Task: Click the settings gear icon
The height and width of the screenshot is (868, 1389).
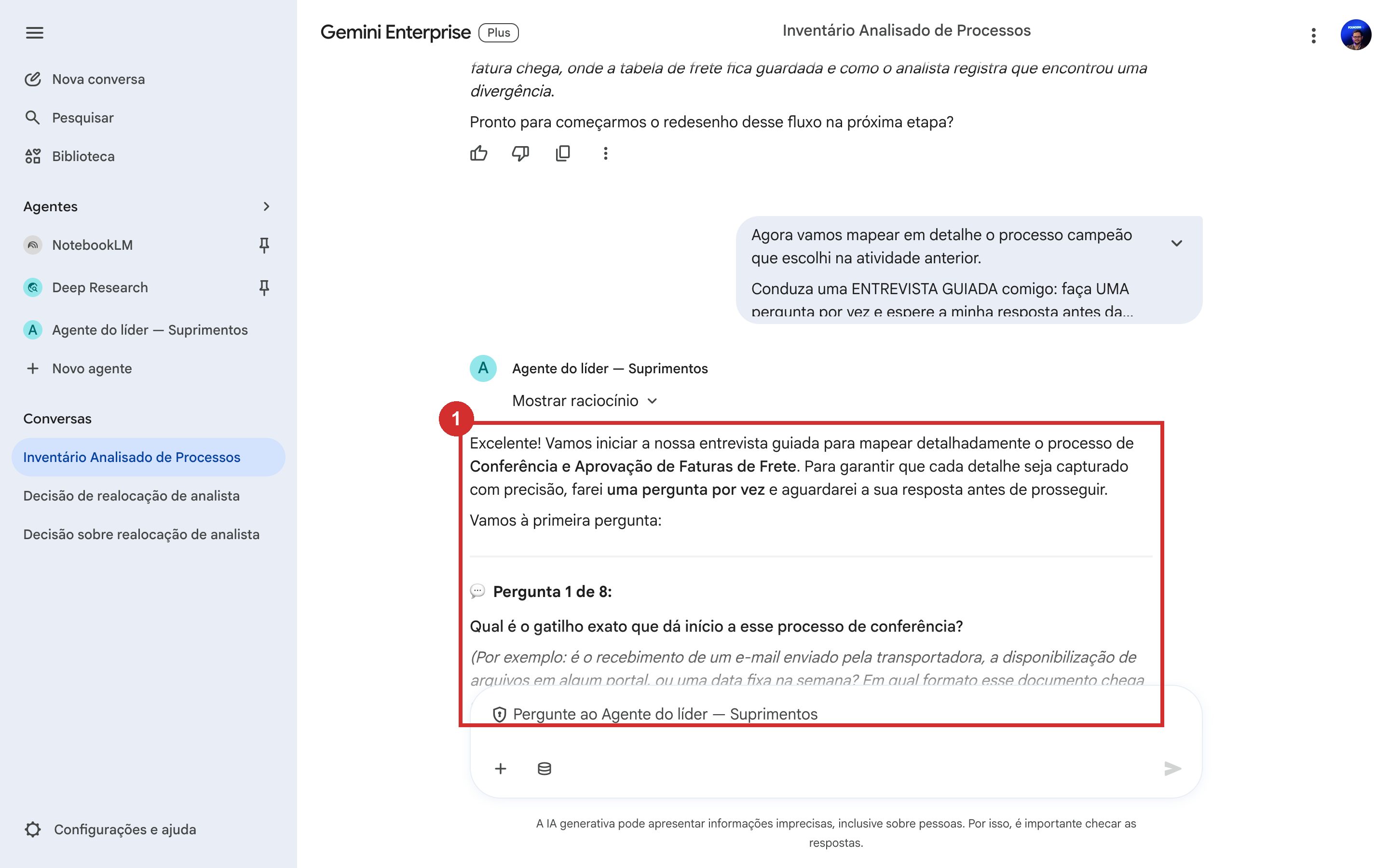Action: point(33,829)
